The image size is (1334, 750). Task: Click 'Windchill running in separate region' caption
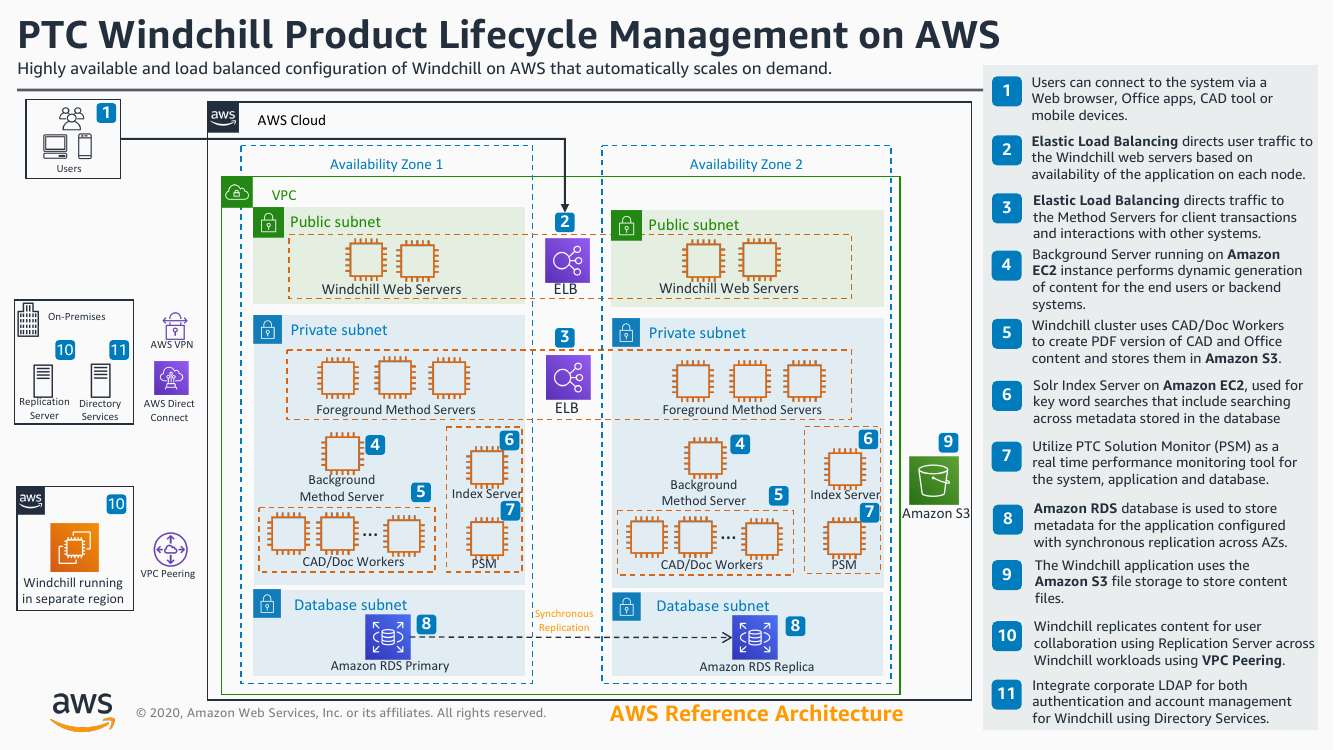click(73, 590)
